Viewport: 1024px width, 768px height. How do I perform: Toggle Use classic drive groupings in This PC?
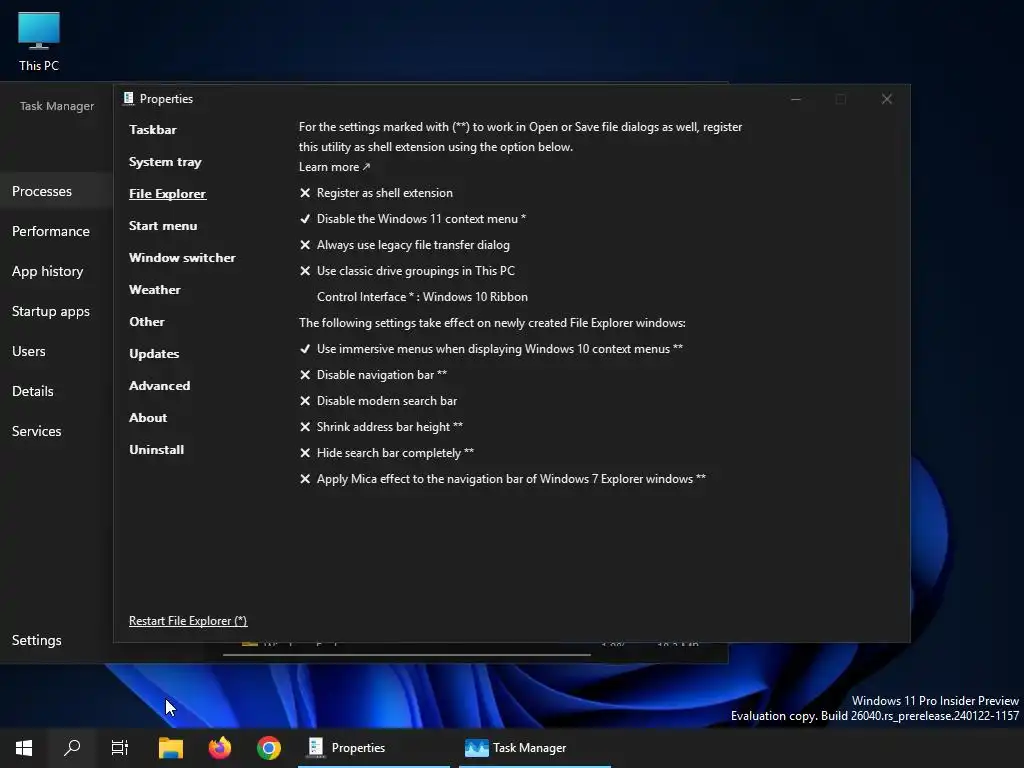pos(408,270)
